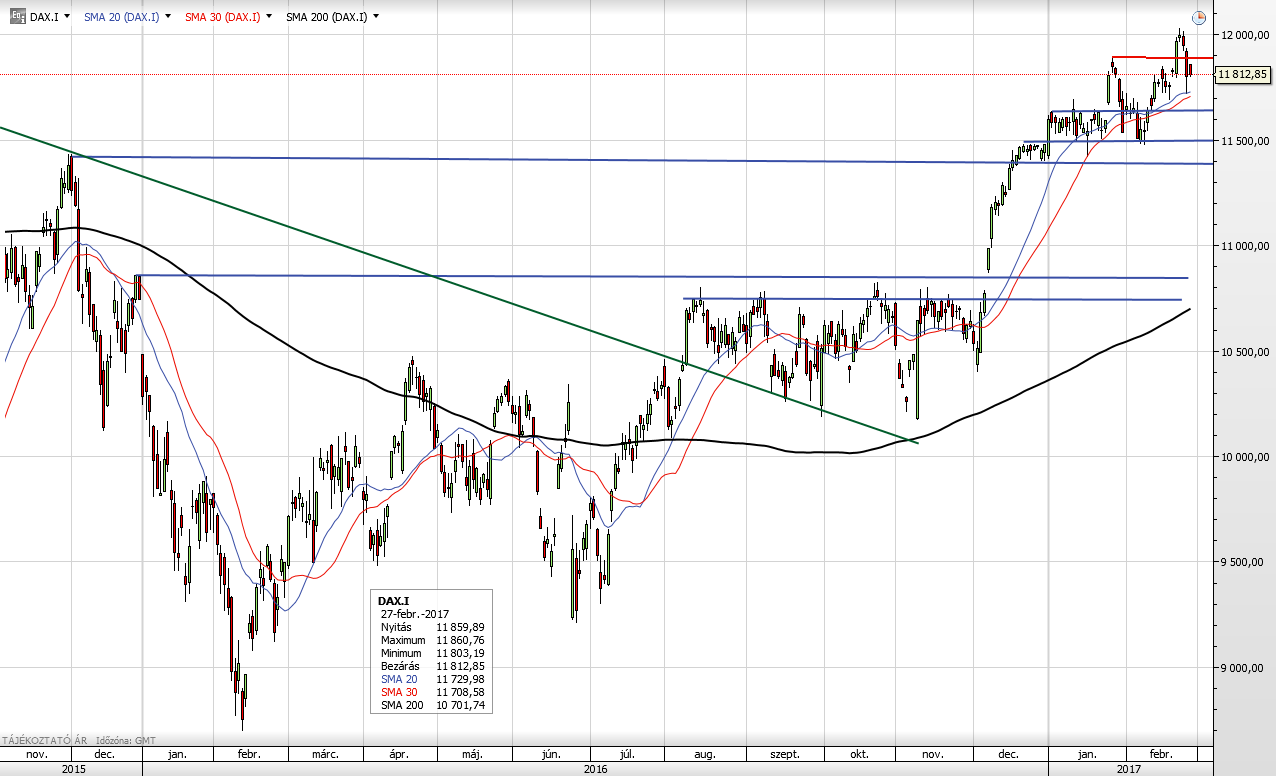The image size is (1276, 776).
Task: Open the SMA 20 (DAX.I) dropdown arrow
Action: click(167, 17)
